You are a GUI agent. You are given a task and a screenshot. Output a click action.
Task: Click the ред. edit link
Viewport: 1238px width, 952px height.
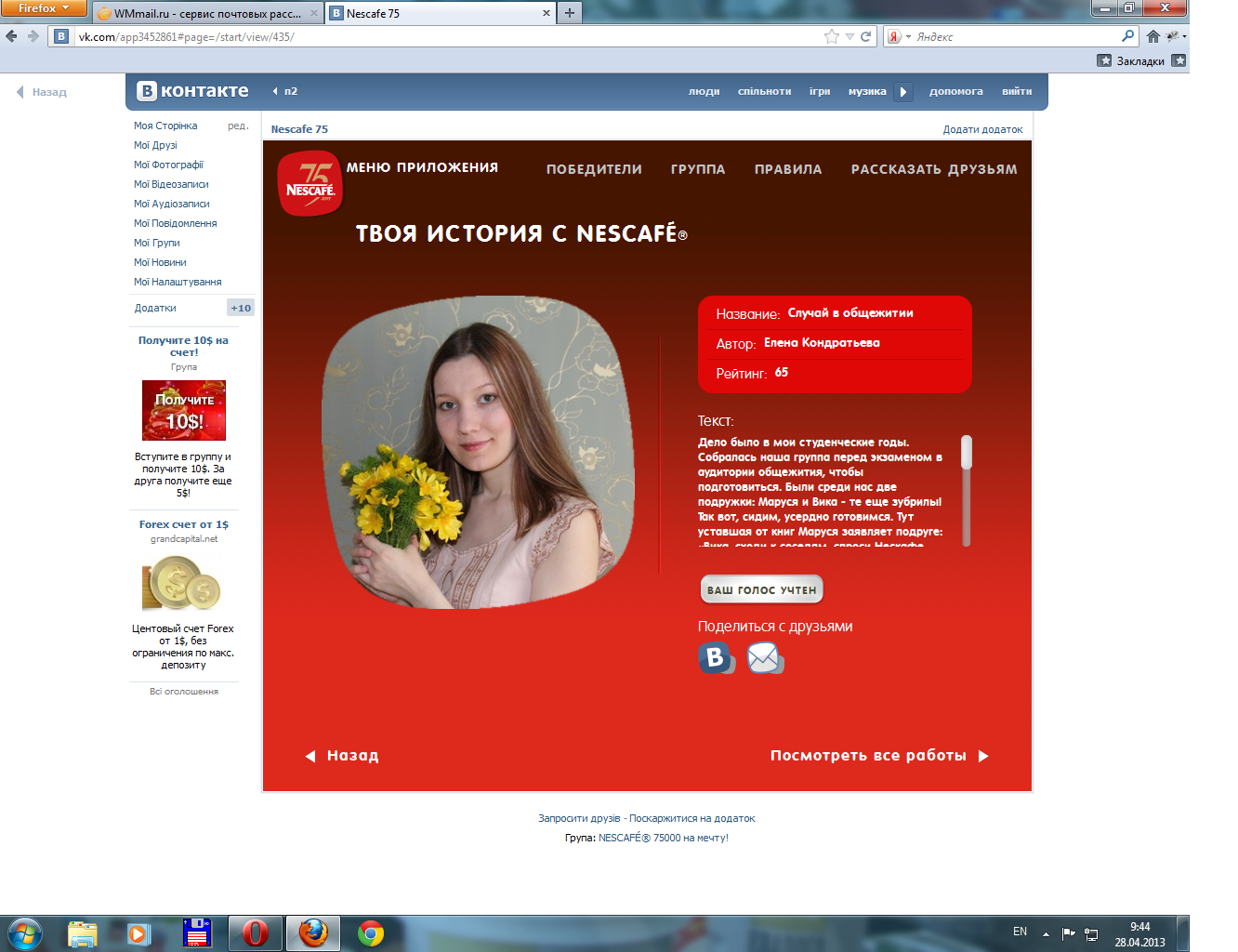coord(238,126)
